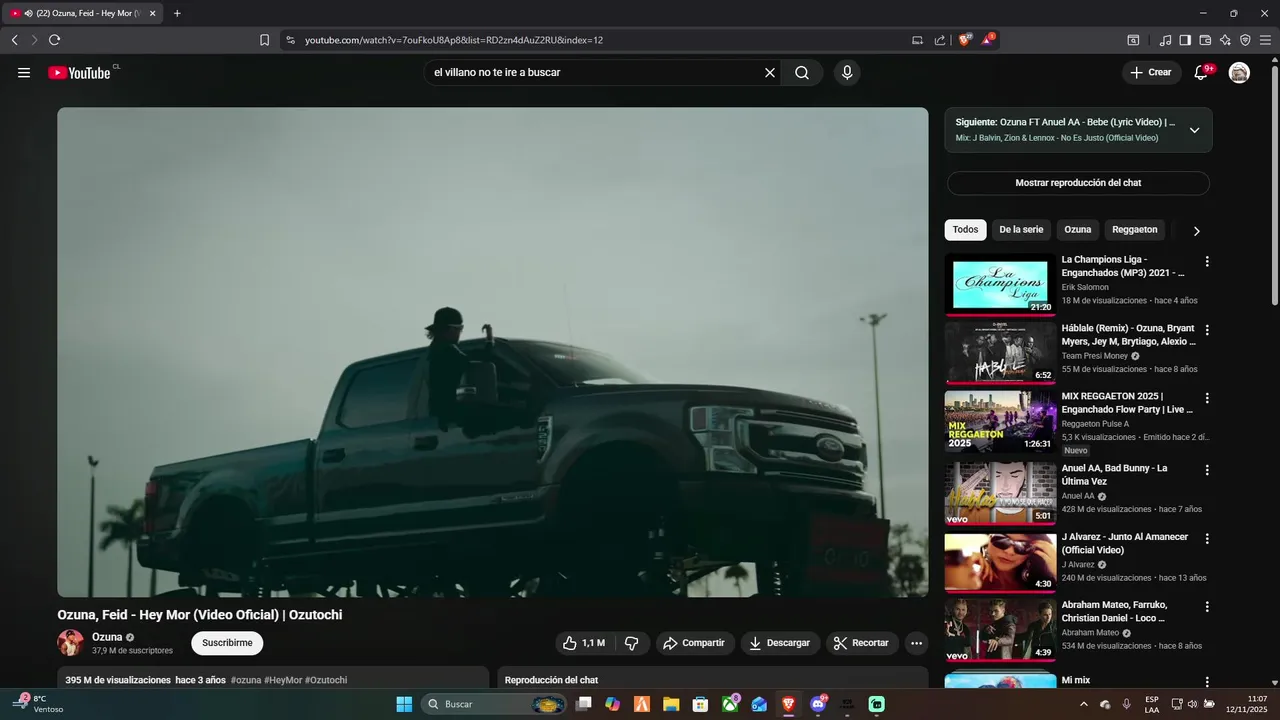The height and width of the screenshot is (720, 1280).
Task: Click the Compartir share button
Action: pyautogui.click(x=695, y=643)
